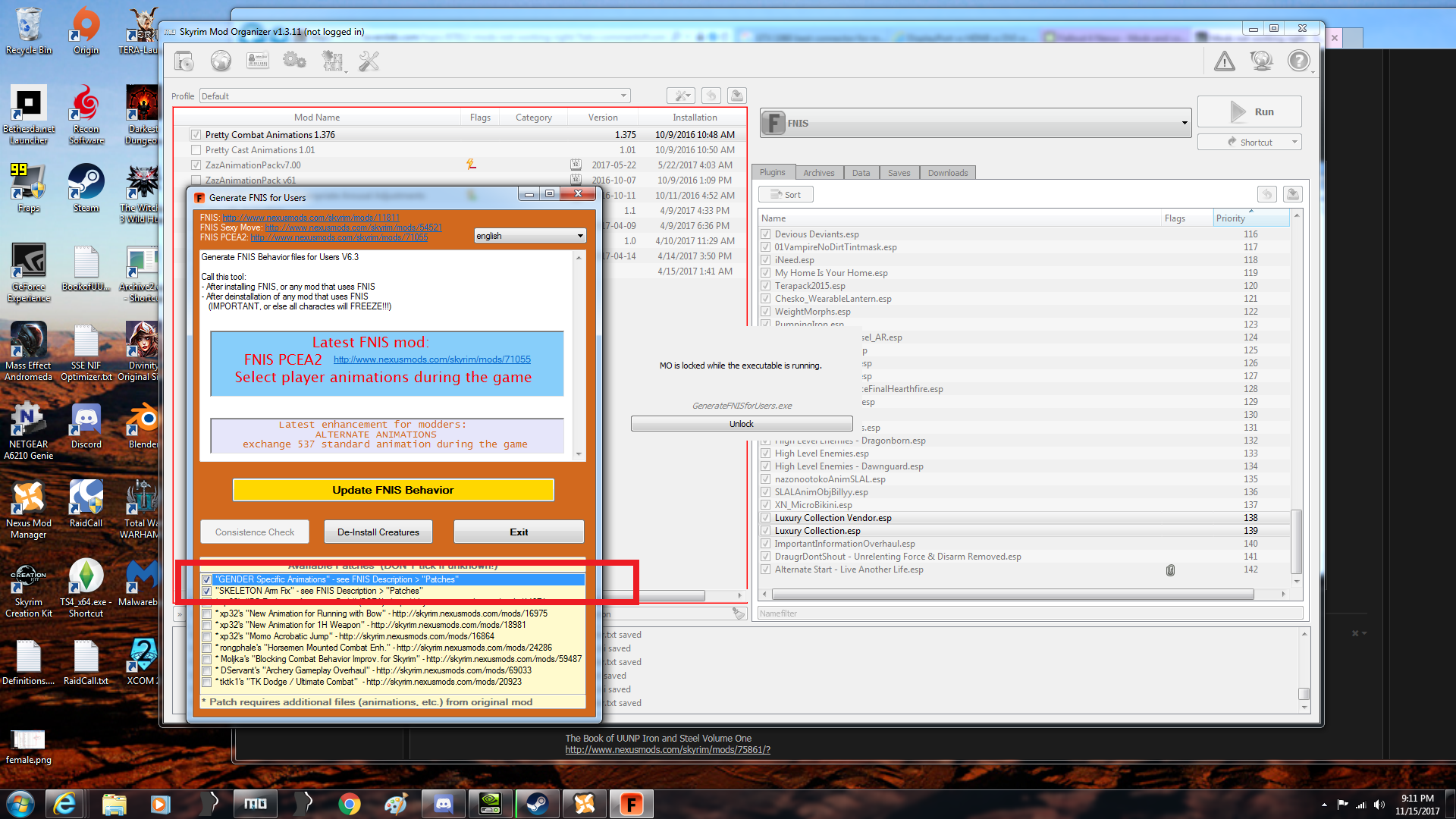The image size is (1456, 819).
Task: Click the Unlock button
Action: tap(742, 424)
